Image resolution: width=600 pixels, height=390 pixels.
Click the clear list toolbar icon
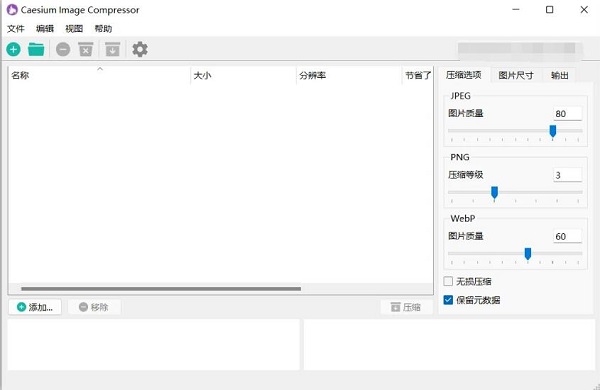point(86,49)
